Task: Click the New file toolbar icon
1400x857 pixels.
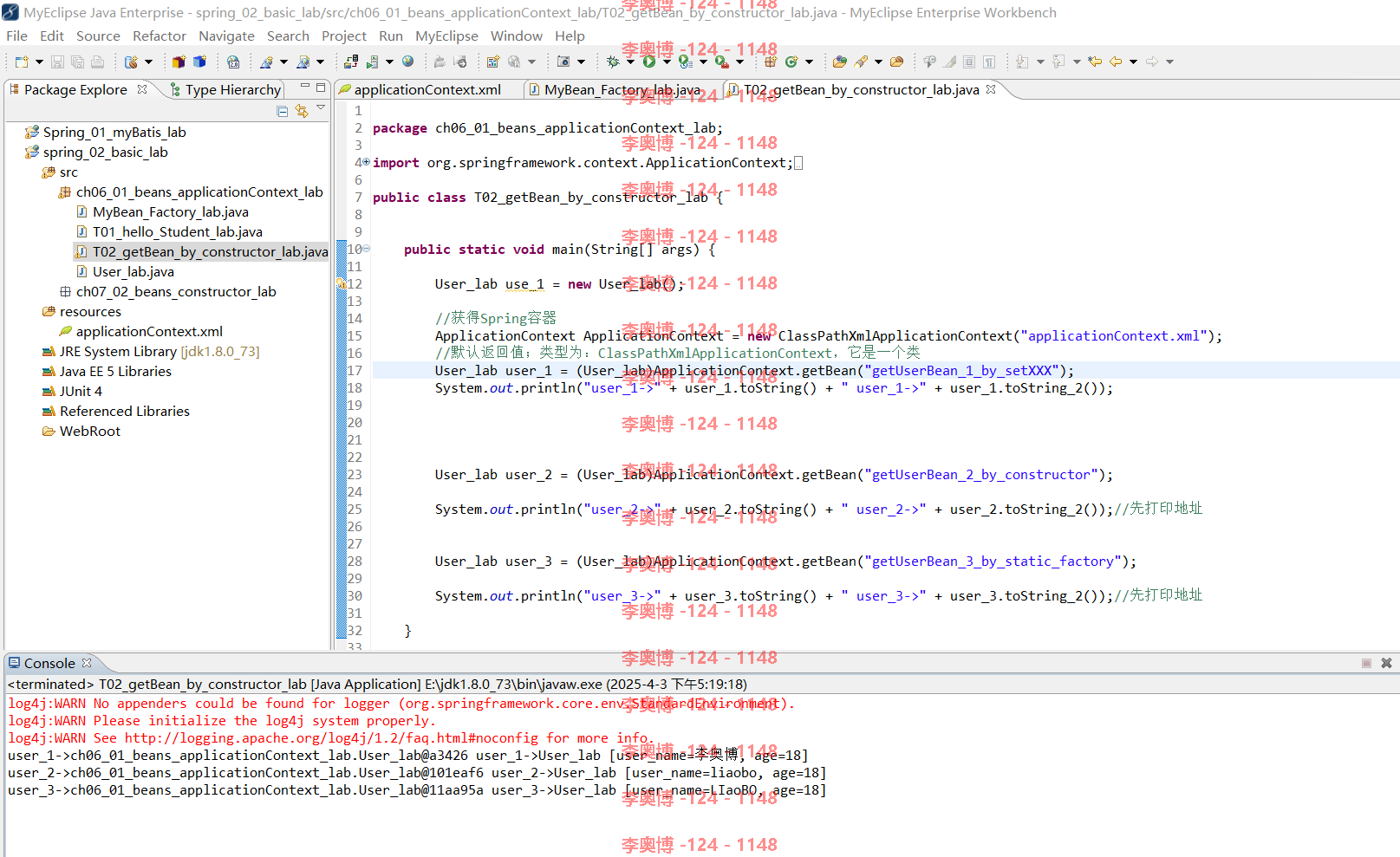Action: 22,62
